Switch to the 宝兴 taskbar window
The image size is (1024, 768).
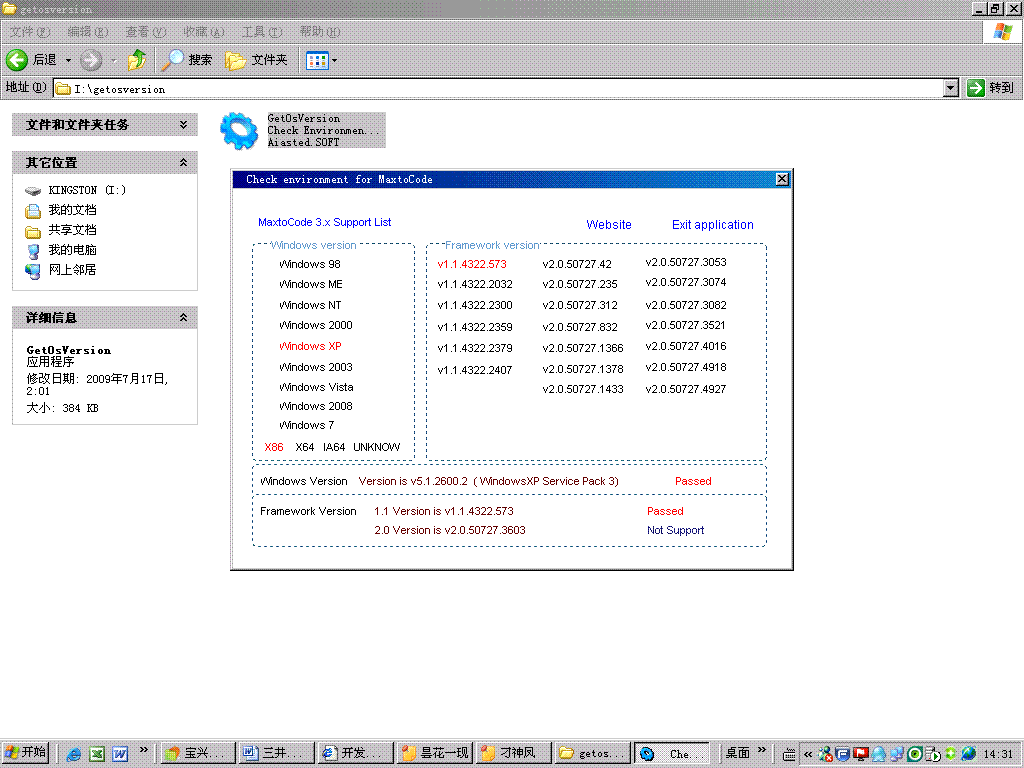click(196, 753)
